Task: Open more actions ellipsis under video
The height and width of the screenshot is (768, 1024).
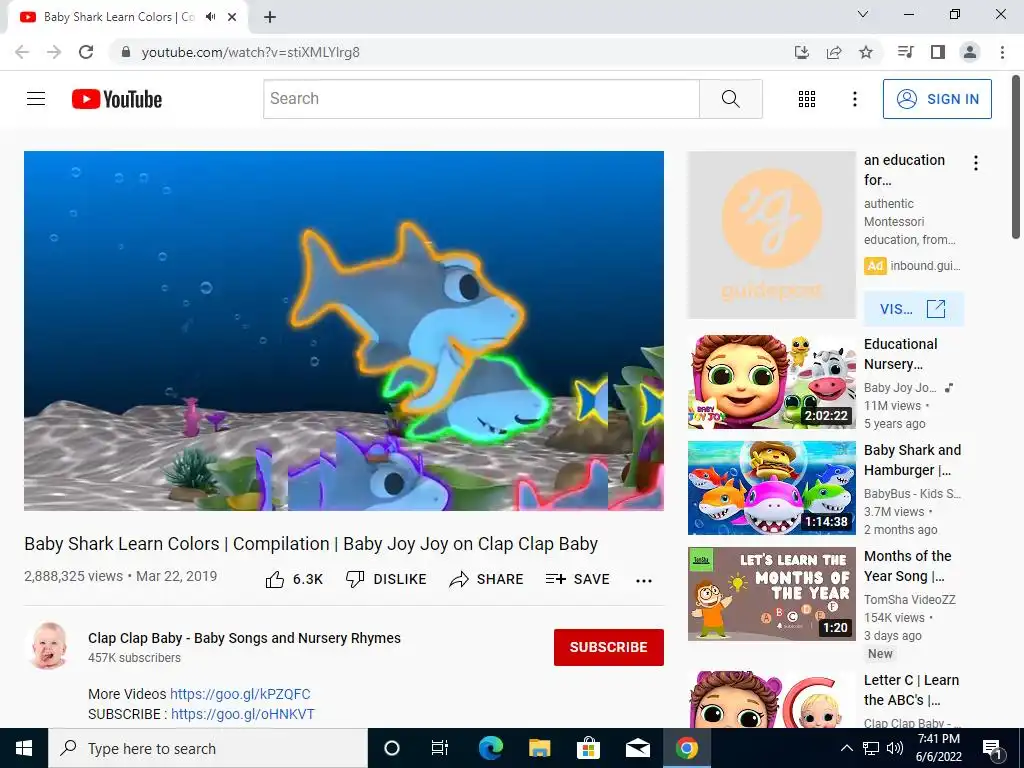Action: pos(644,581)
